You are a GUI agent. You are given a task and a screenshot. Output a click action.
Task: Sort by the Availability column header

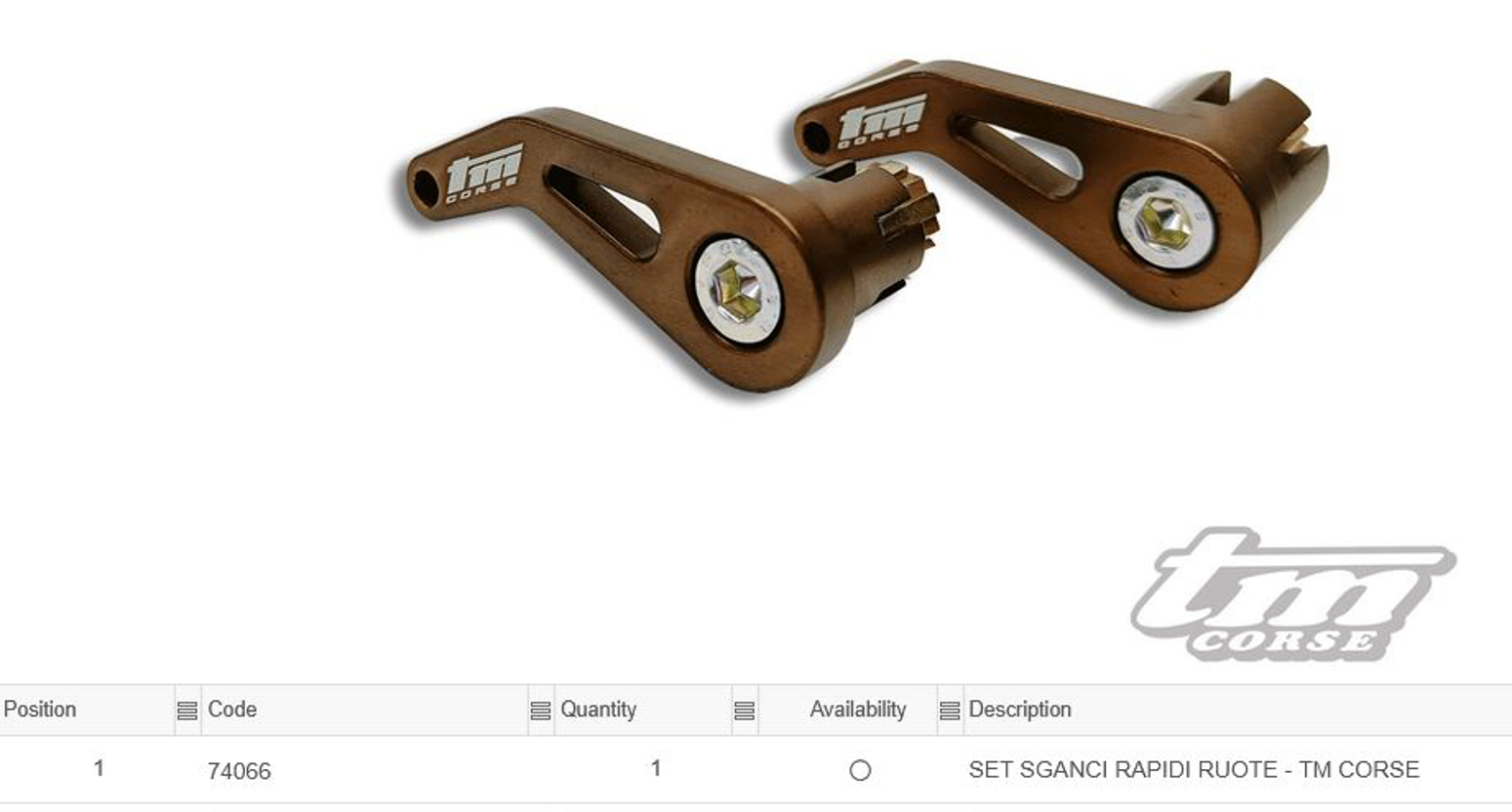857,710
